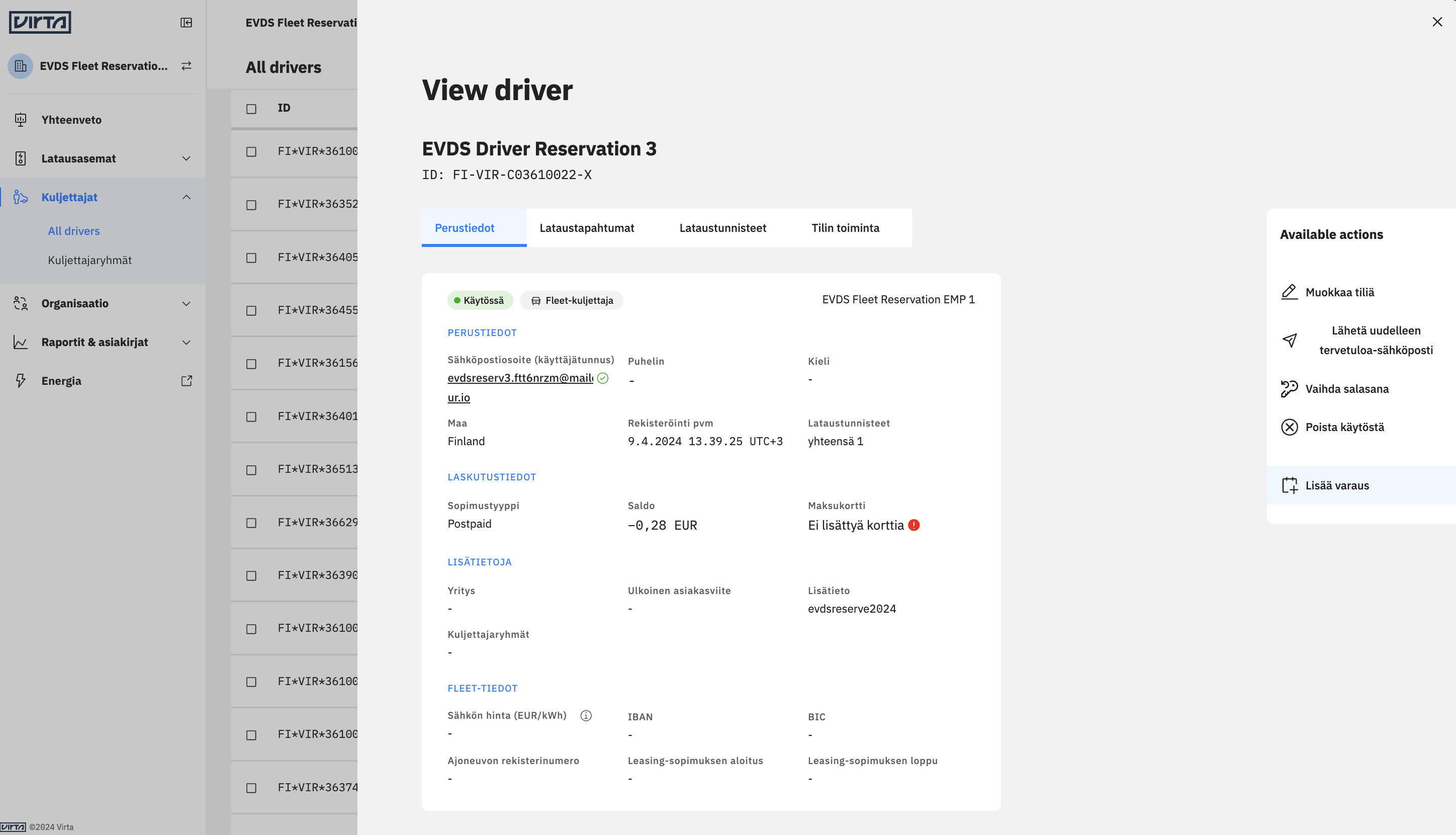Check the row FI*VIR*36455 checkbox
1456x835 pixels.
tap(251, 311)
